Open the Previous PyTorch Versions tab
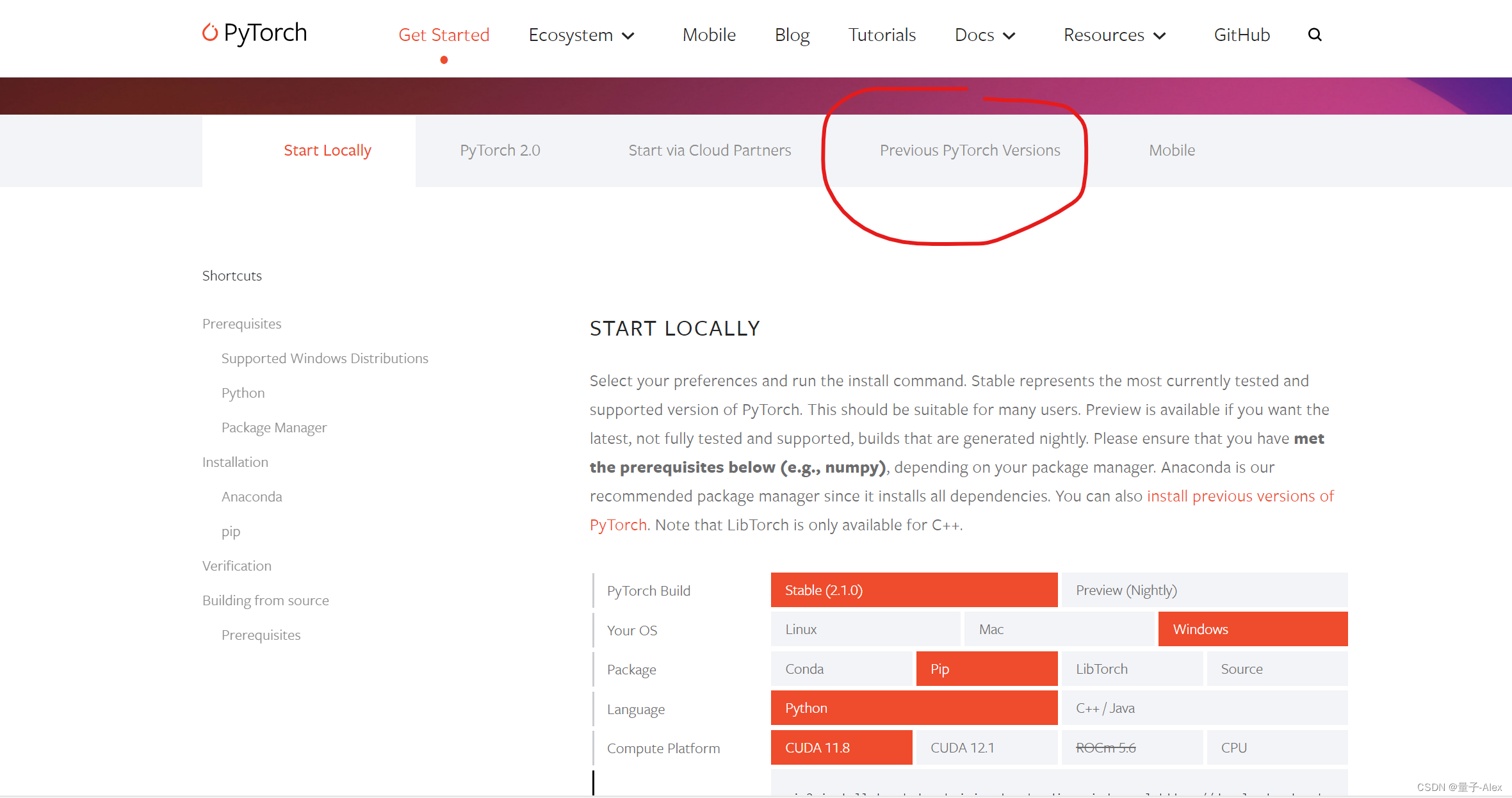 [970, 151]
